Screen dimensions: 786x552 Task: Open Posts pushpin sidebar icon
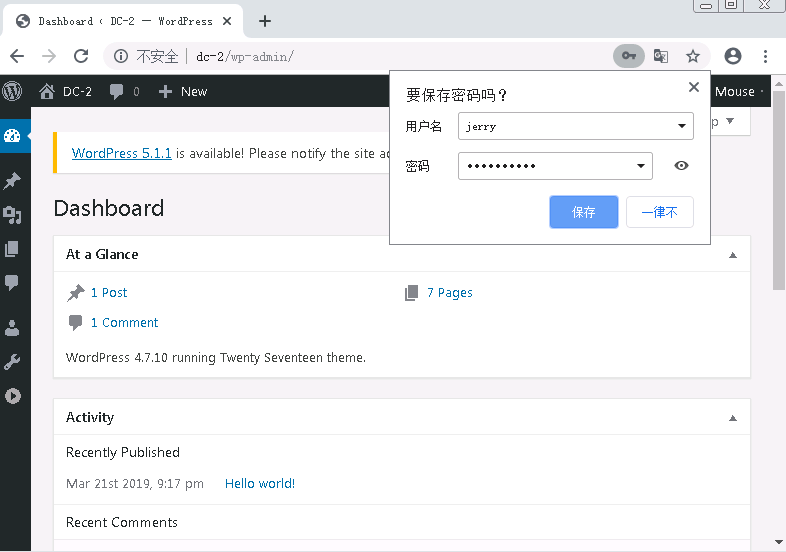(12, 180)
